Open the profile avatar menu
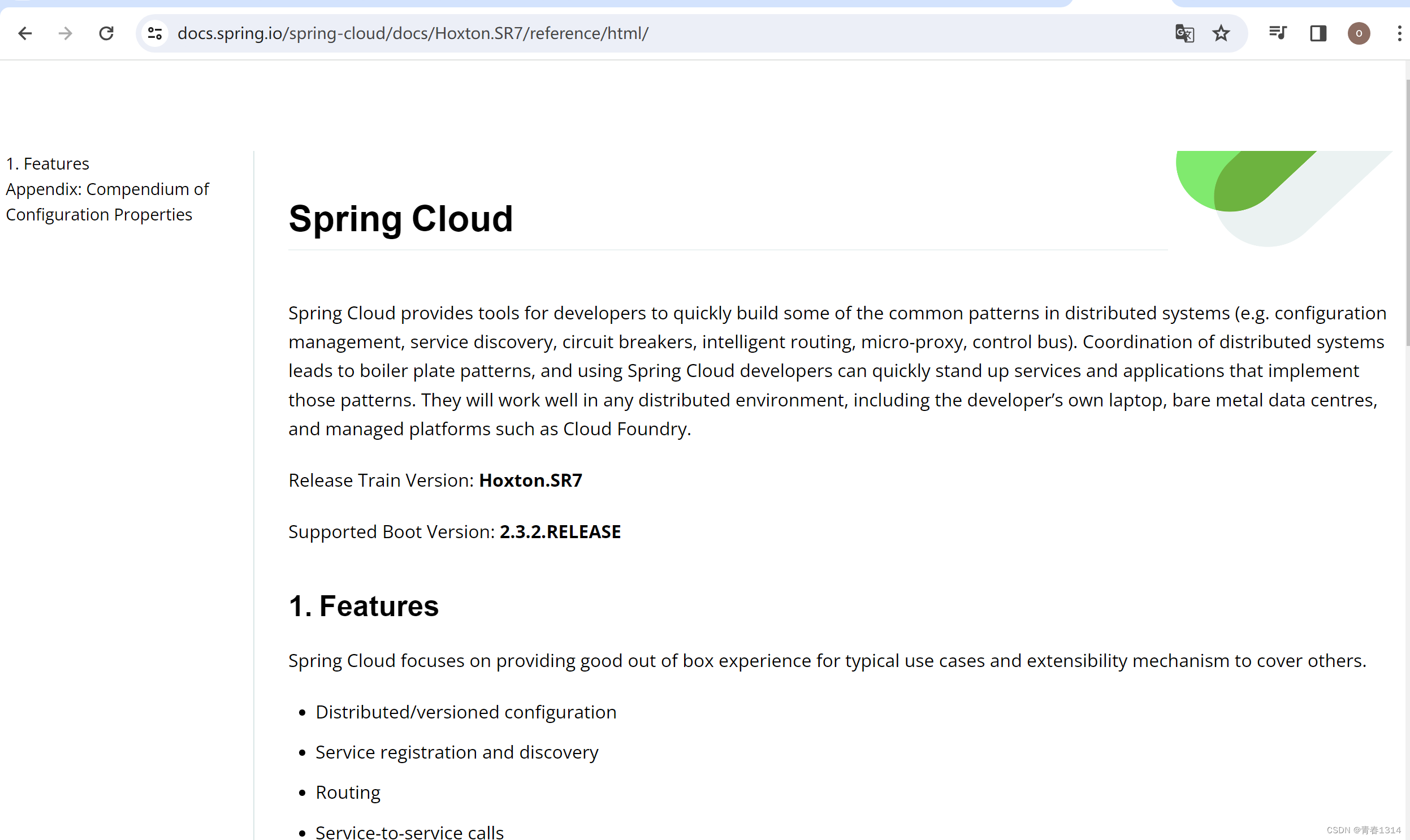 [1359, 33]
